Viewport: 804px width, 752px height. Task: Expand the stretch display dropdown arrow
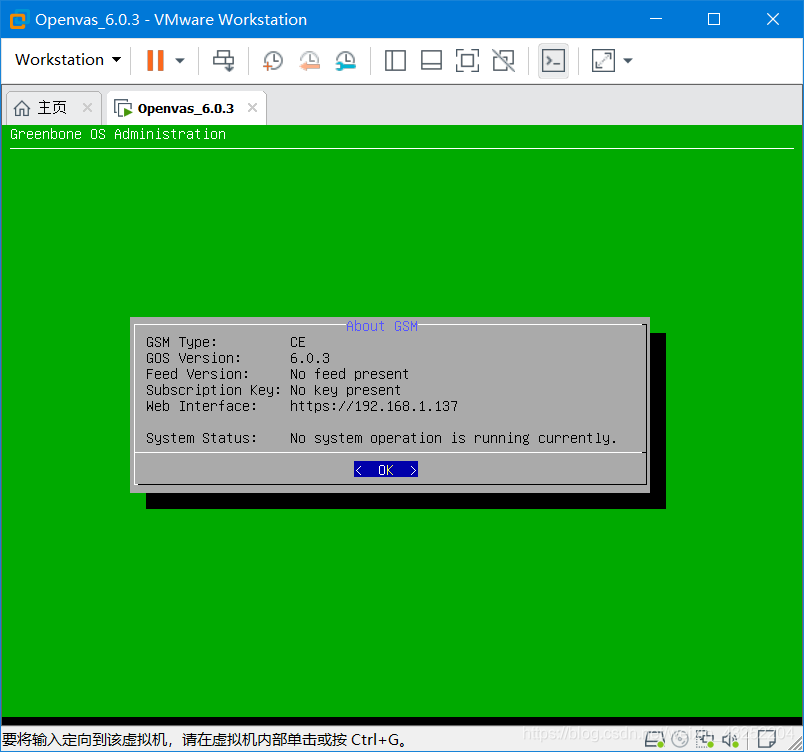tap(628, 60)
